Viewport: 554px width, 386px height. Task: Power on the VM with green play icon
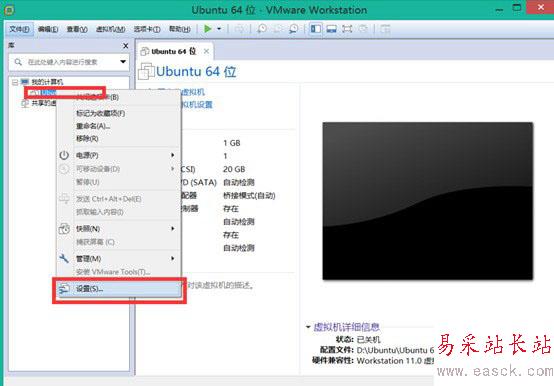(x=208, y=29)
